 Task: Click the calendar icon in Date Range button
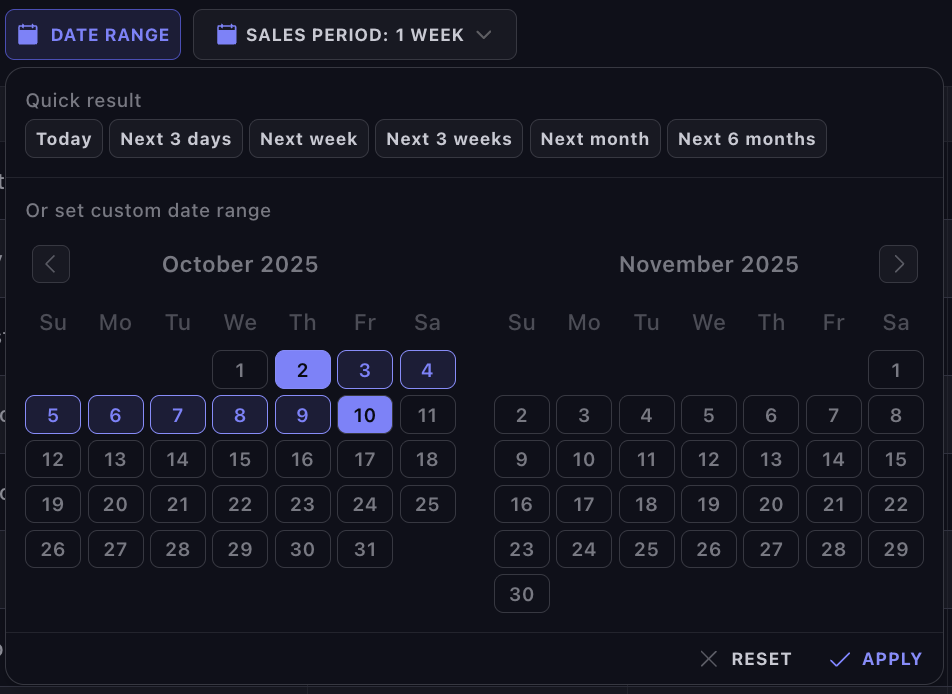coord(29,35)
